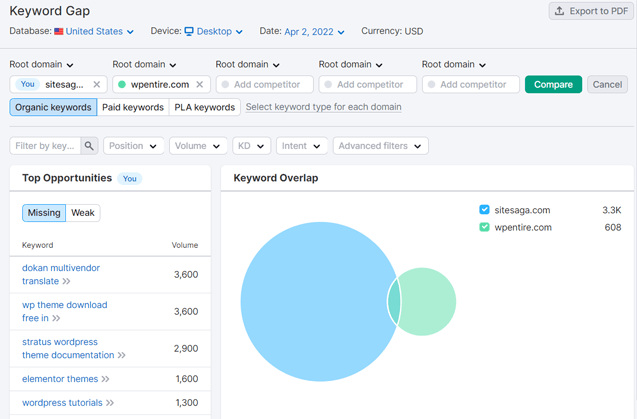Click the last Add competitor field
This screenshot has width=637, height=419.
[471, 85]
